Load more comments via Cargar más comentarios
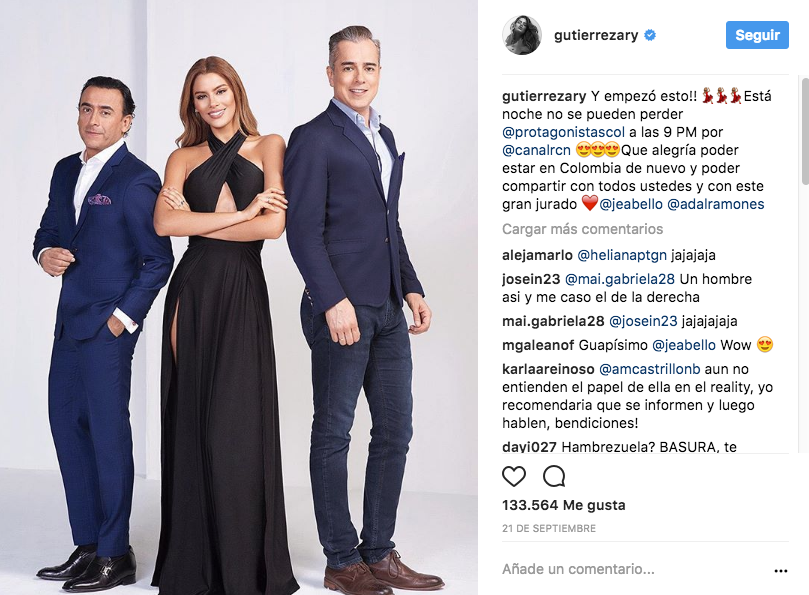 coord(583,229)
